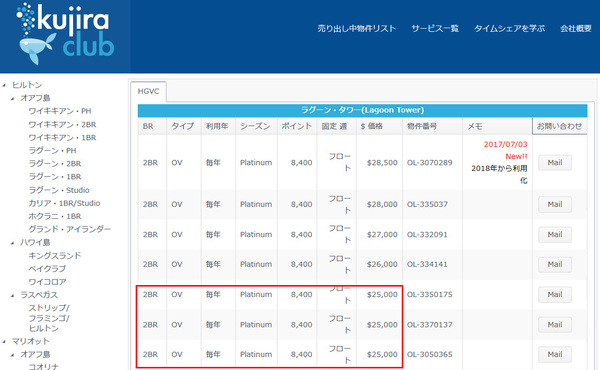Click Mail button for OL-3050365
The width and height of the screenshot is (600, 370).
tap(555, 354)
